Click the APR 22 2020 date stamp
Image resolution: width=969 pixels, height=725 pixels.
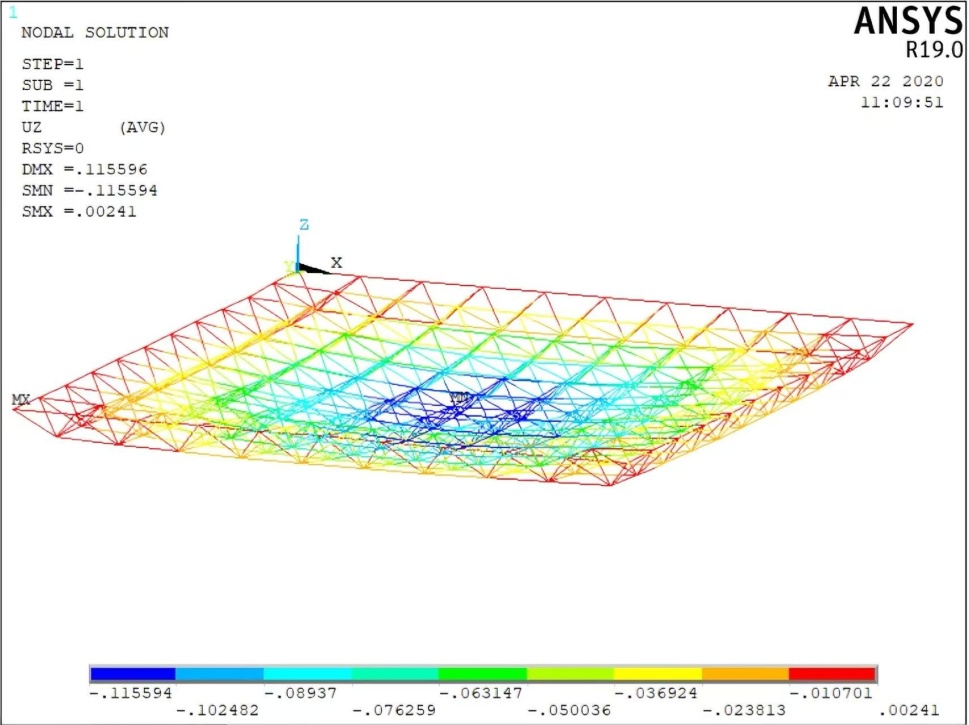pos(886,82)
